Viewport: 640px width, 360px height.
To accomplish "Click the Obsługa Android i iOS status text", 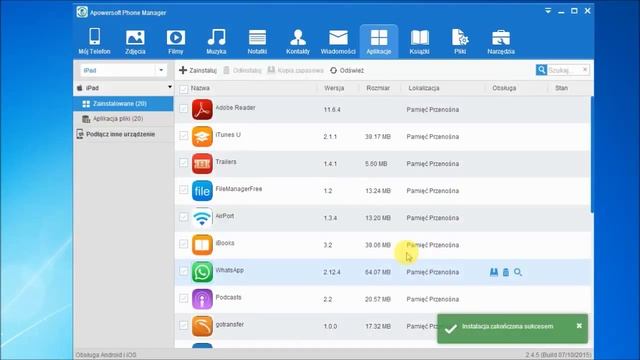I will pyautogui.click(x=106, y=355).
